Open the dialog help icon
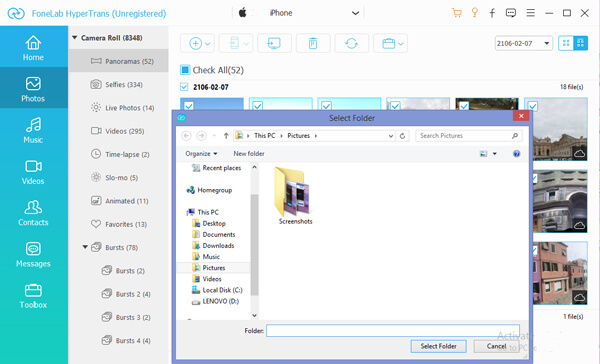The height and width of the screenshot is (364, 600). coord(516,153)
